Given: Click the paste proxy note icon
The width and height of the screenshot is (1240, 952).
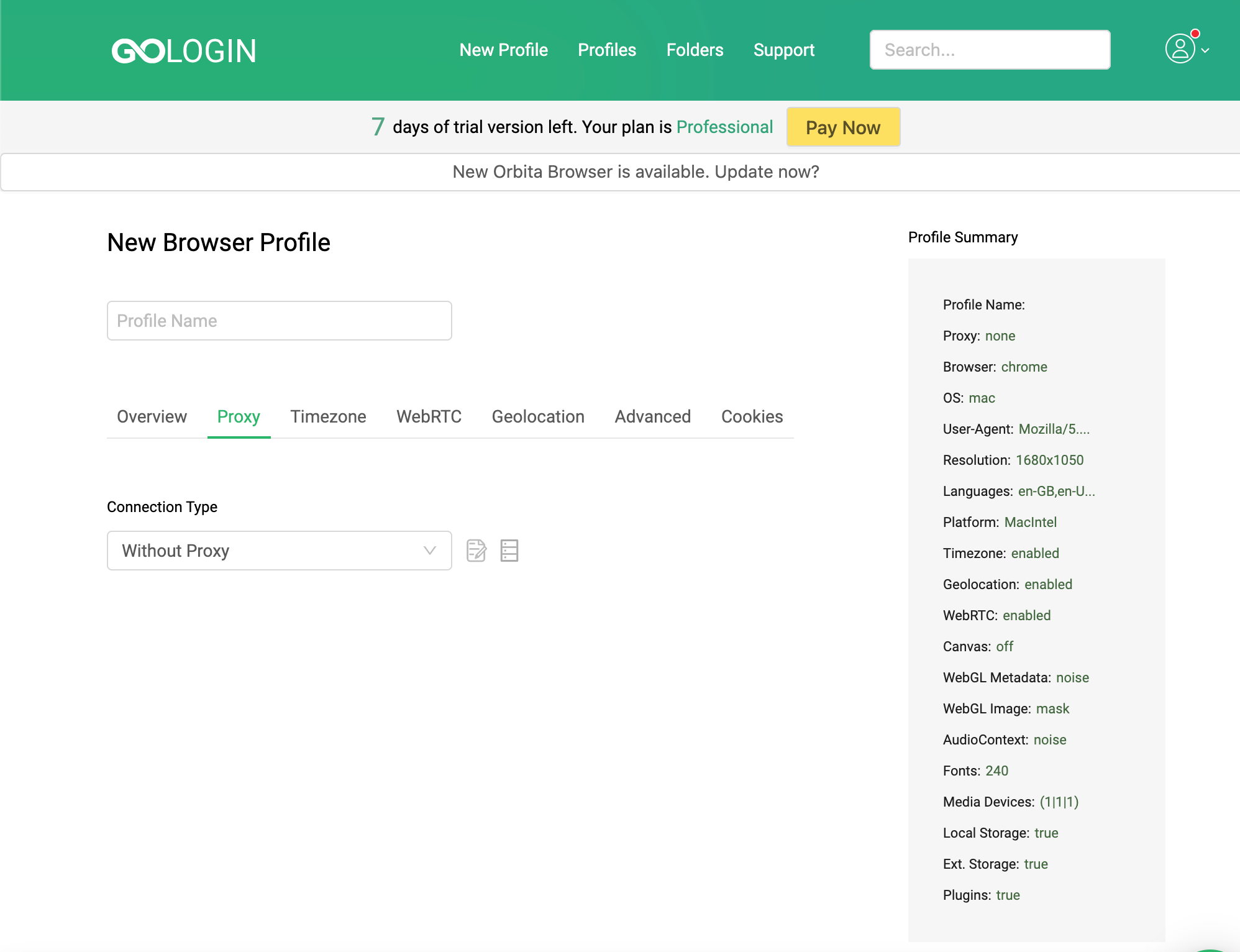Looking at the screenshot, I should [476, 551].
